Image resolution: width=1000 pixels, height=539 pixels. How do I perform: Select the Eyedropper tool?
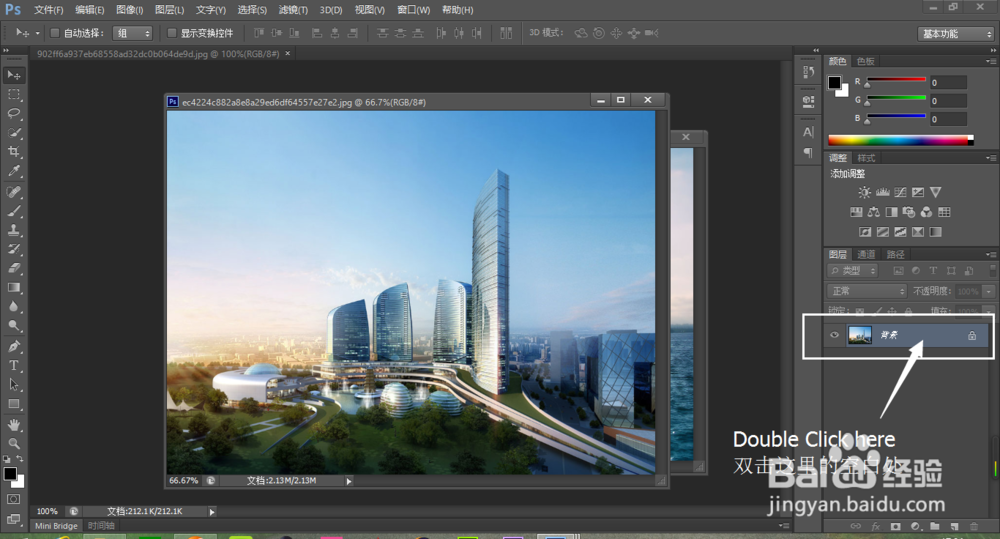tap(13, 171)
